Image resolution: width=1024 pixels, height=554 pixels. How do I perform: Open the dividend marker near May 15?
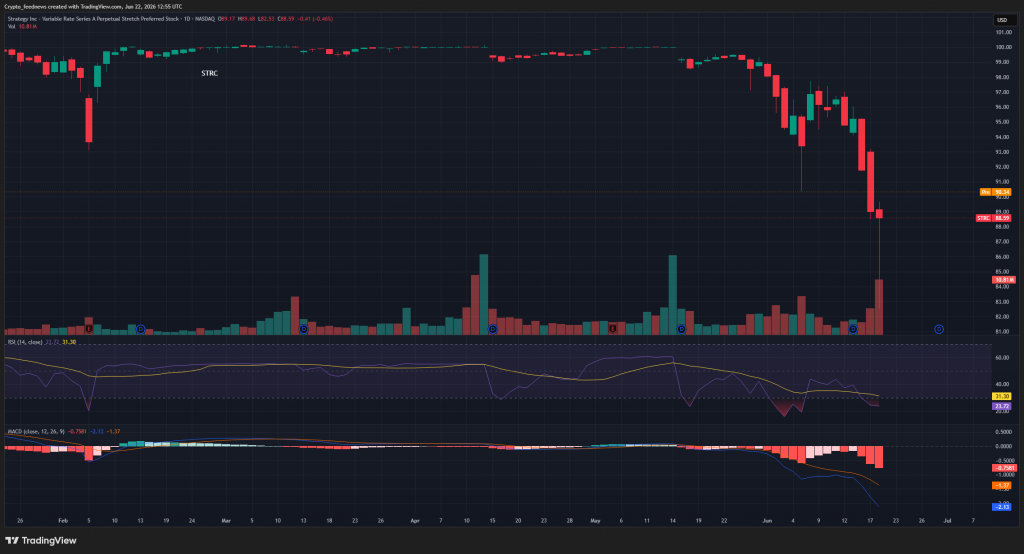681,329
